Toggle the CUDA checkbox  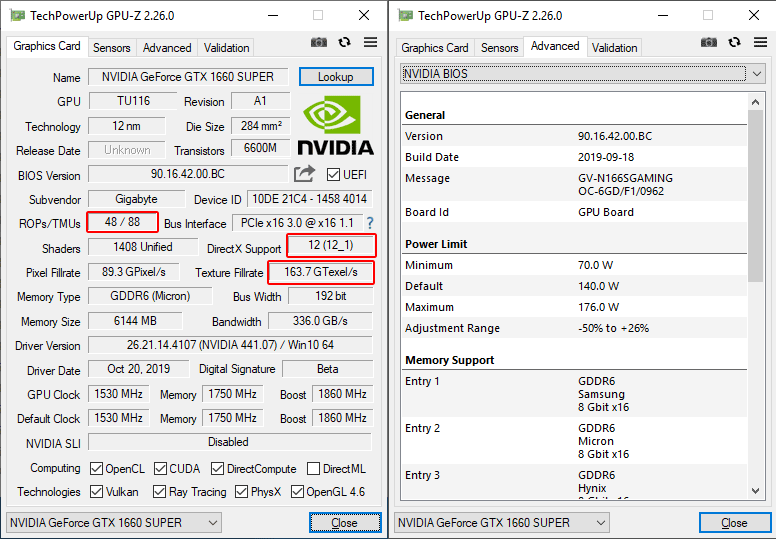(x=160, y=469)
